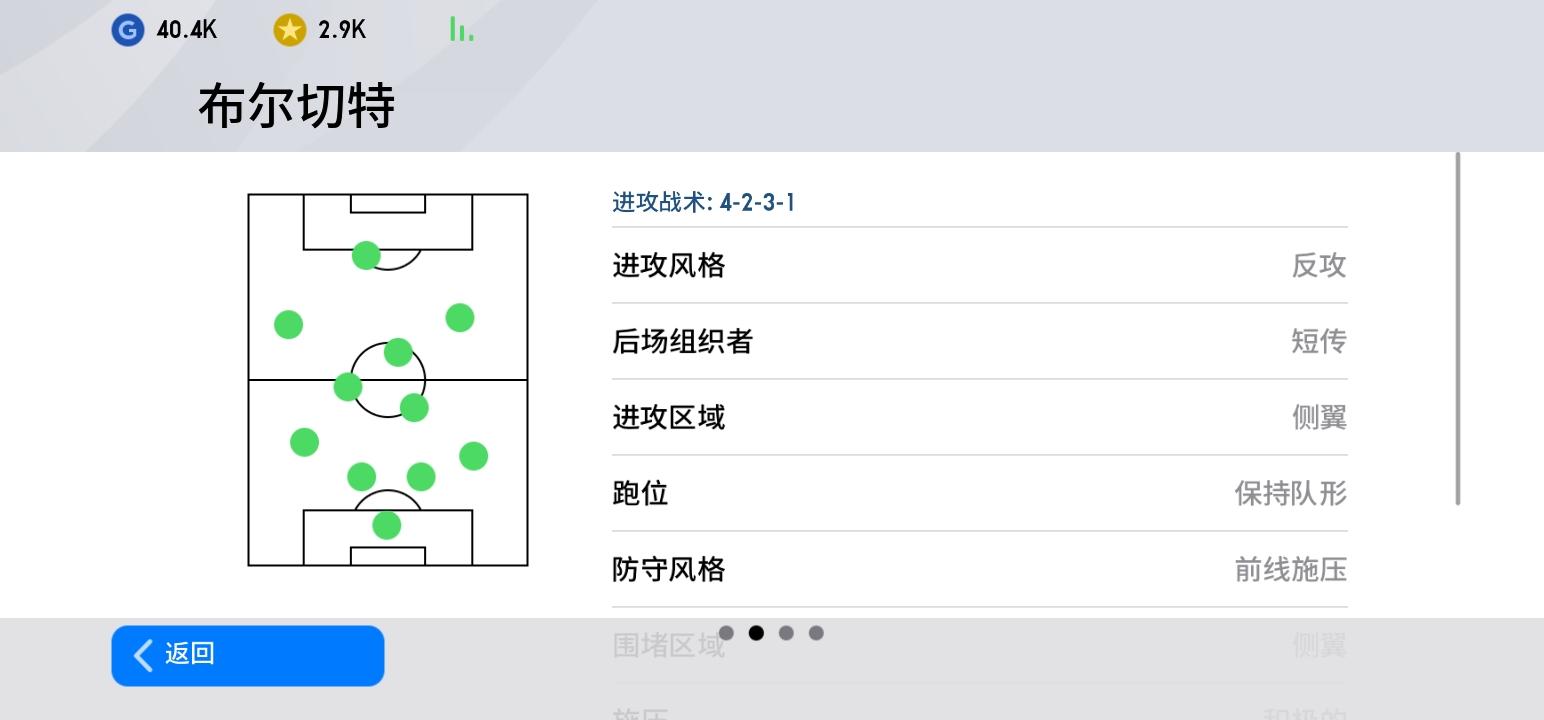Go to the first page indicator dot
This screenshot has height=720, width=1544.
(x=726, y=633)
